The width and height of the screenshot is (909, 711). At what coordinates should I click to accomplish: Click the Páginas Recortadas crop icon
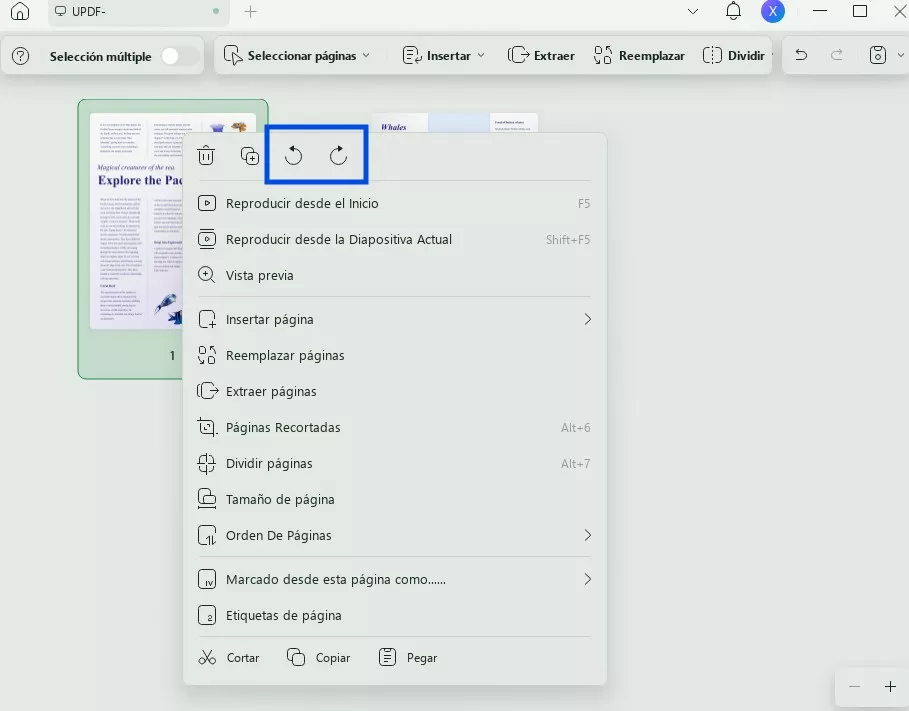point(206,427)
